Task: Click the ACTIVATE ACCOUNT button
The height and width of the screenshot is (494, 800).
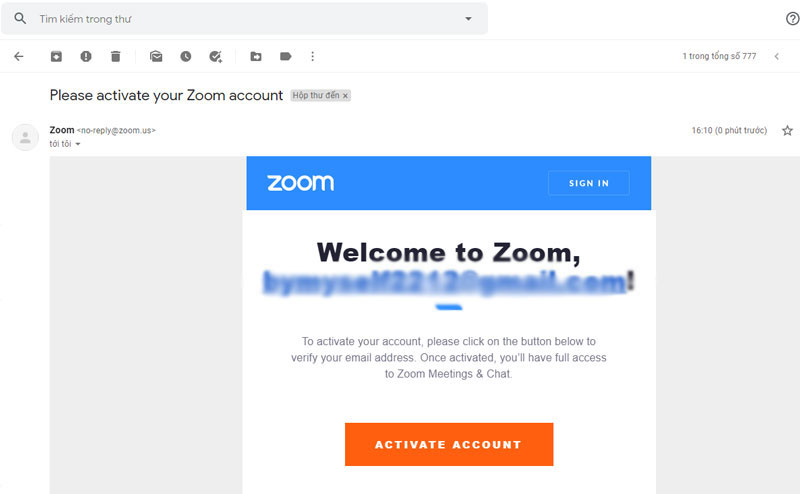Action: pos(448,444)
